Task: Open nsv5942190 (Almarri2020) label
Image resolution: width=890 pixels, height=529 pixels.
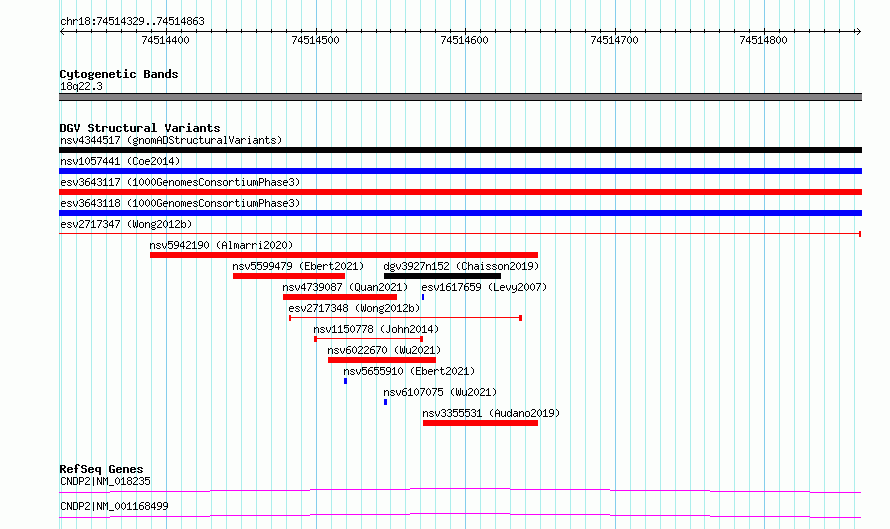Action: pyautogui.click(x=221, y=245)
